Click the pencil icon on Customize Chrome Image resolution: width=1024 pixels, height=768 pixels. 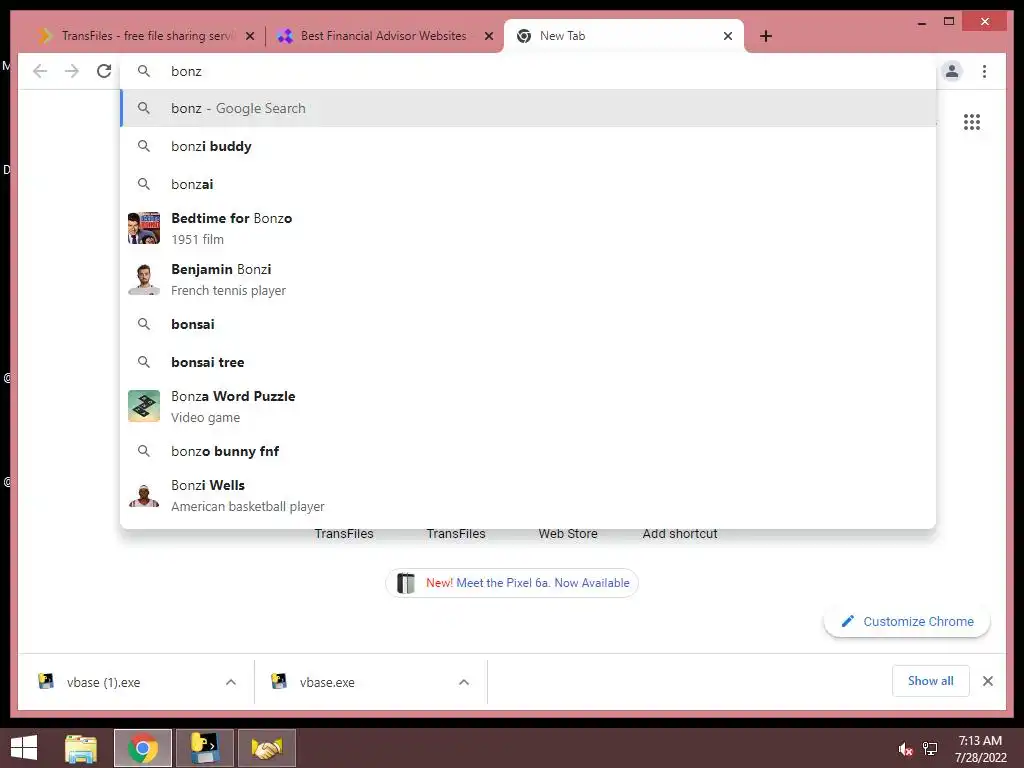[847, 622]
